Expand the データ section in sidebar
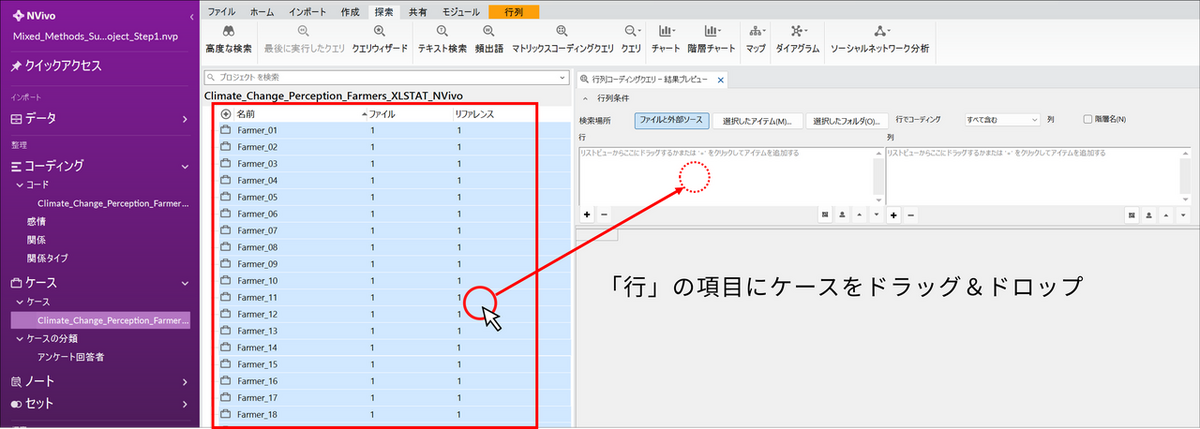 185,119
